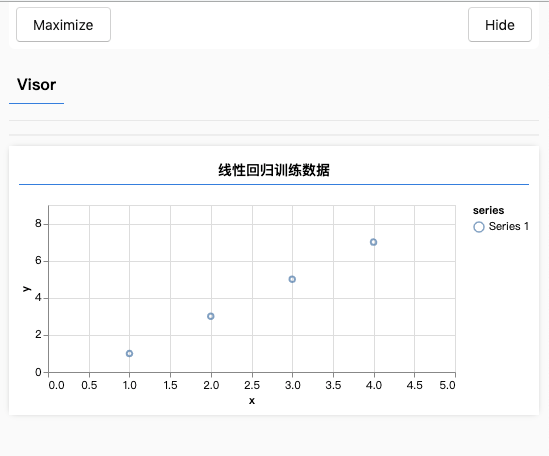Click the 4.5 tick label on x axis
This screenshot has width=549, height=456.
414,385
